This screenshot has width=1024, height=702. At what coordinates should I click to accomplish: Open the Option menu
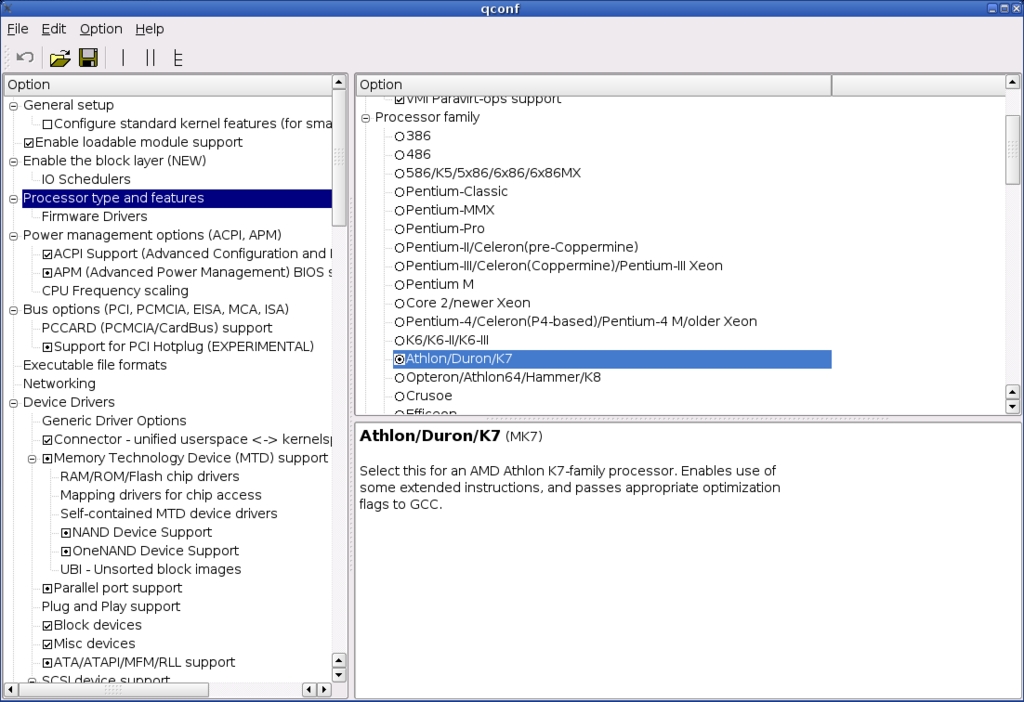[x=101, y=29]
